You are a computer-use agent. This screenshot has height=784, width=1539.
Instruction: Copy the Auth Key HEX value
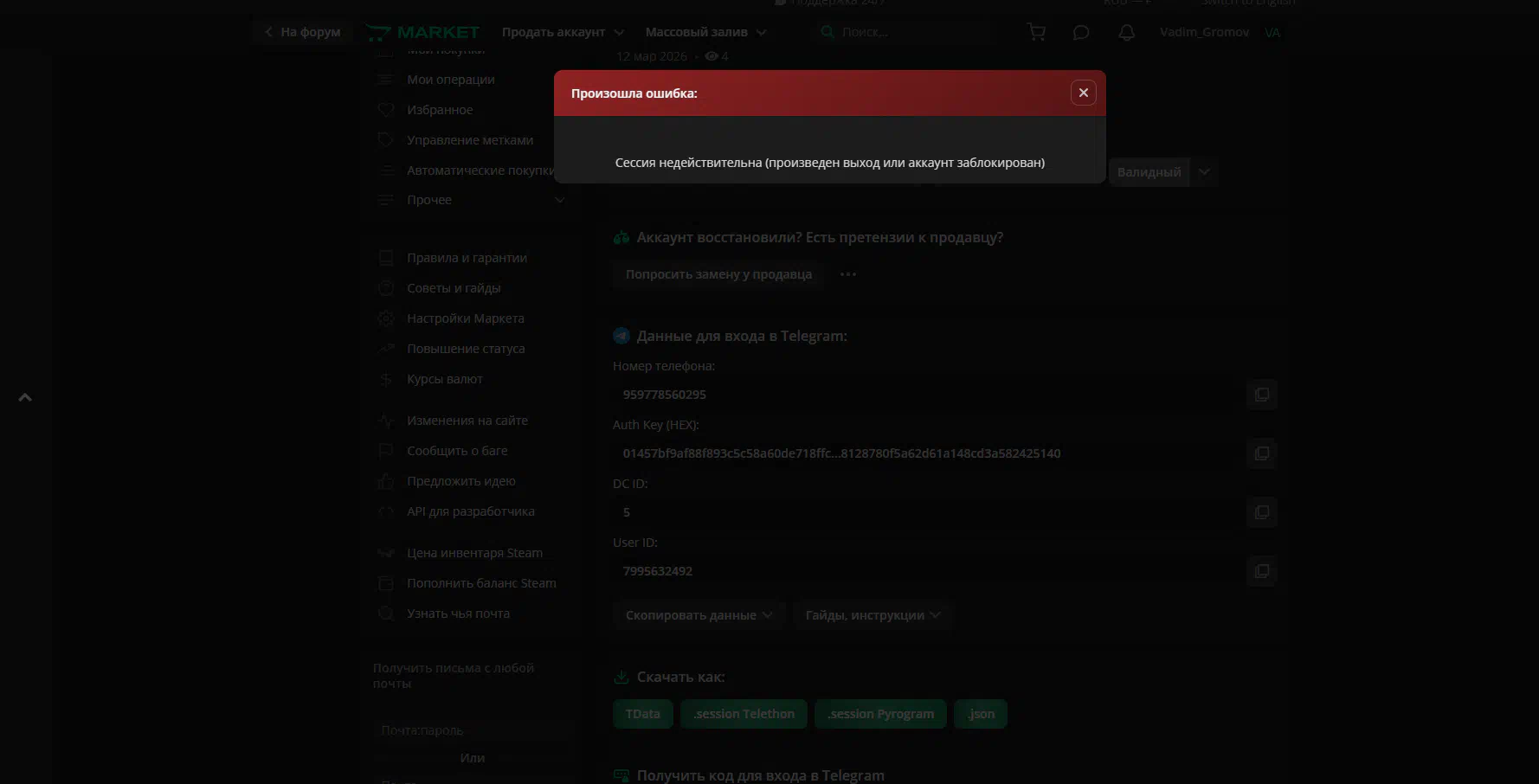click(1261, 453)
